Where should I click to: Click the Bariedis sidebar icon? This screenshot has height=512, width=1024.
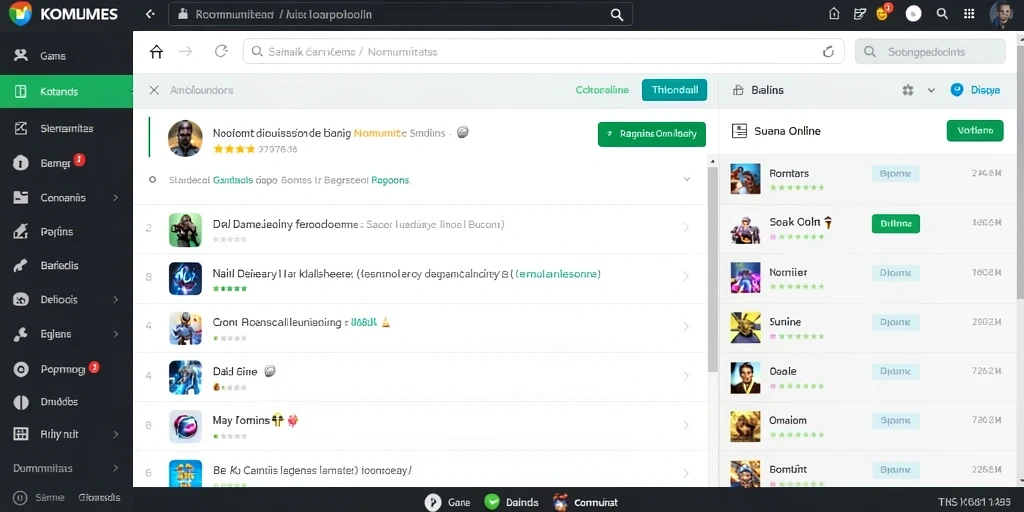(x=20, y=266)
